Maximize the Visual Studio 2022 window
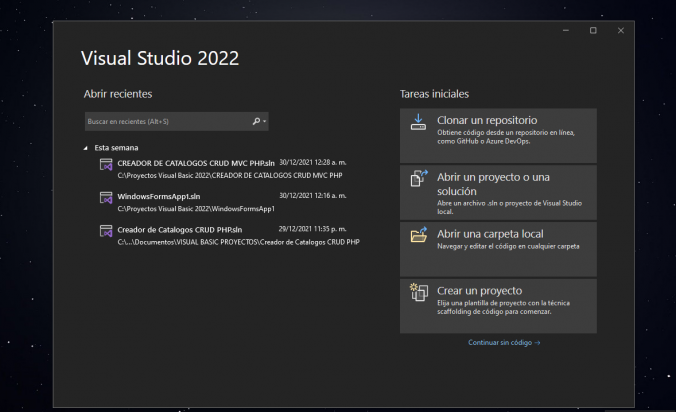This screenshot has height=412, width=676. point(593,31)
